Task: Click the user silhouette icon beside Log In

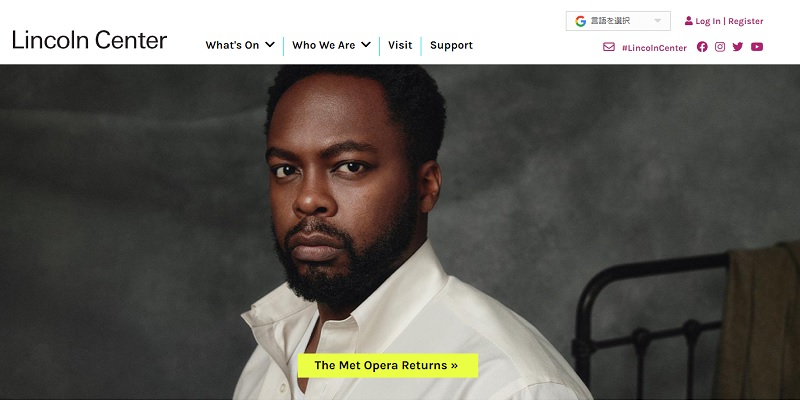Action: point(689,21)
